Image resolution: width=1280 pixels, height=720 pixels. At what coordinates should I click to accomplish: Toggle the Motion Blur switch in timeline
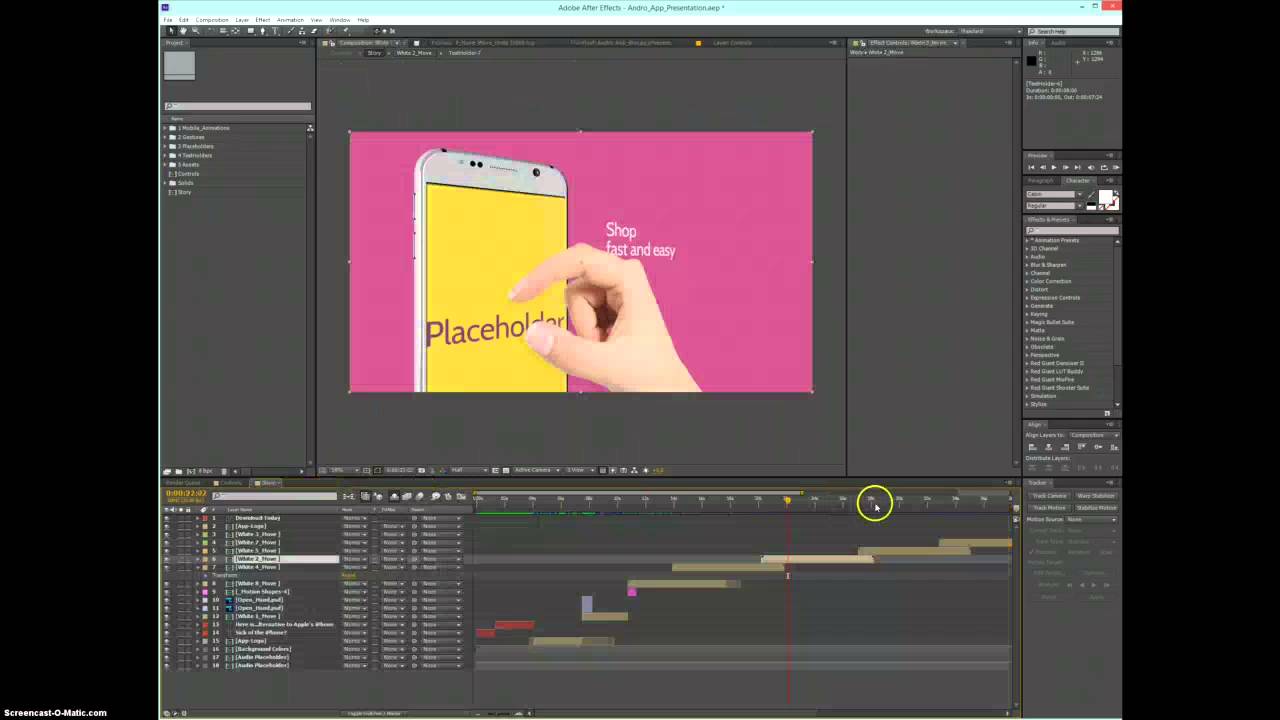click(x=420, y=496)
